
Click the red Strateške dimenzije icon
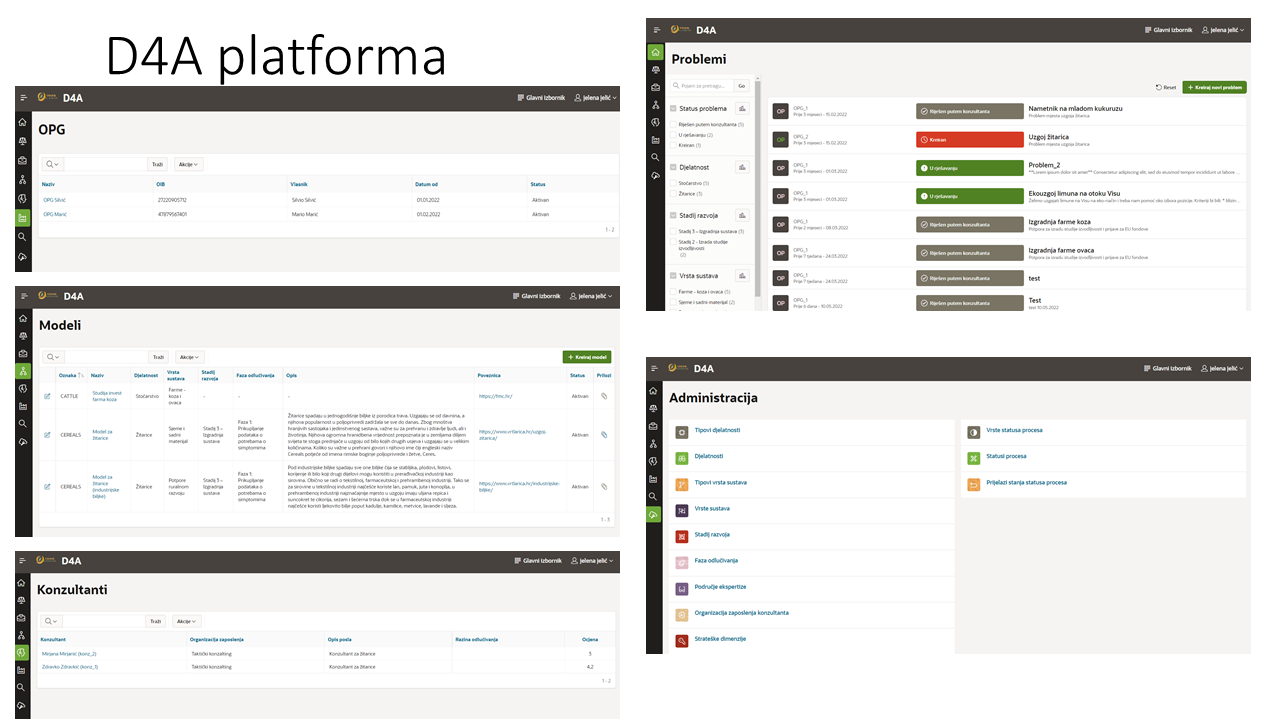point(682,640)
